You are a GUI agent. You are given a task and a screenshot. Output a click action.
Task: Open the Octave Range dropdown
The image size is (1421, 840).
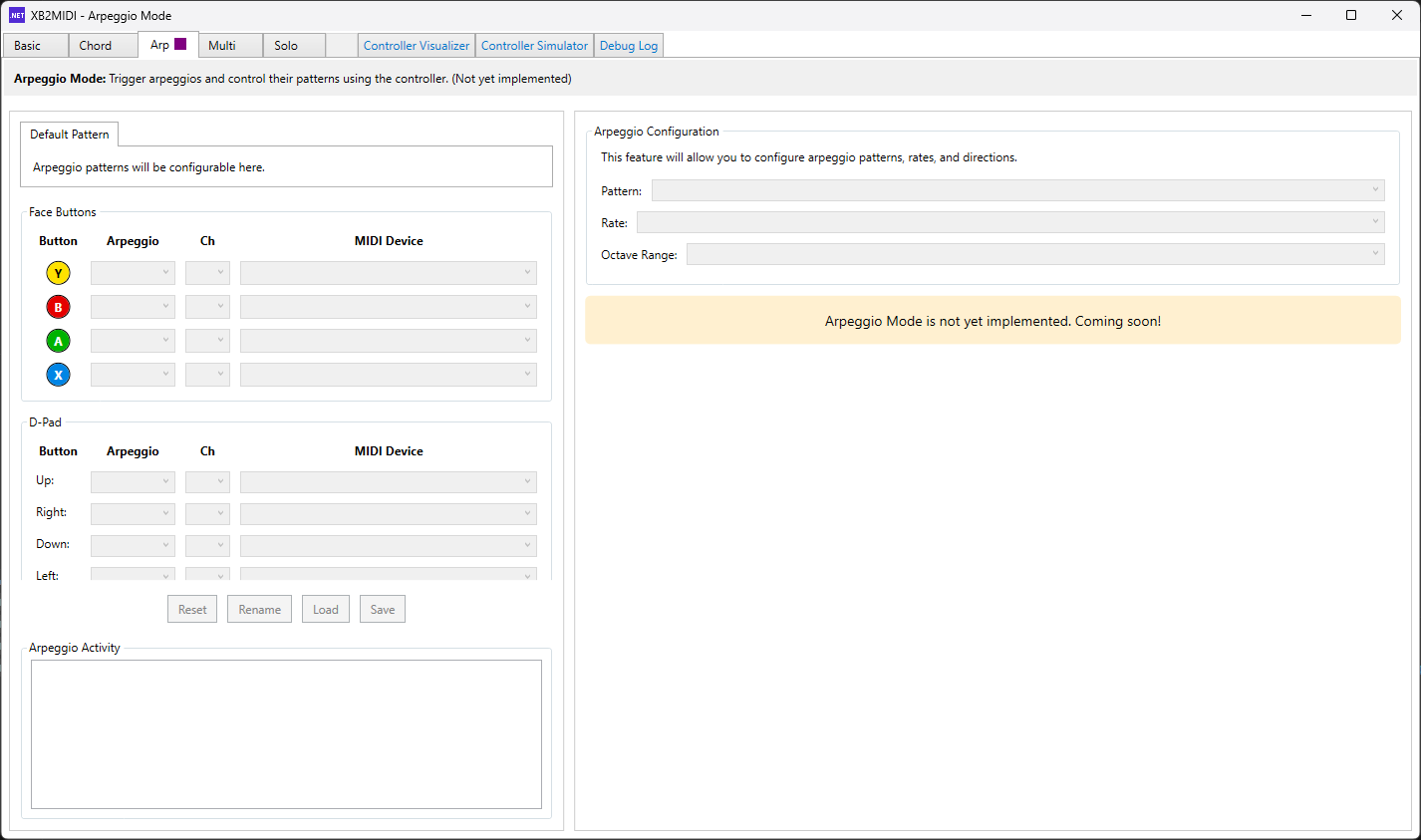click(x=1035, y=254)
